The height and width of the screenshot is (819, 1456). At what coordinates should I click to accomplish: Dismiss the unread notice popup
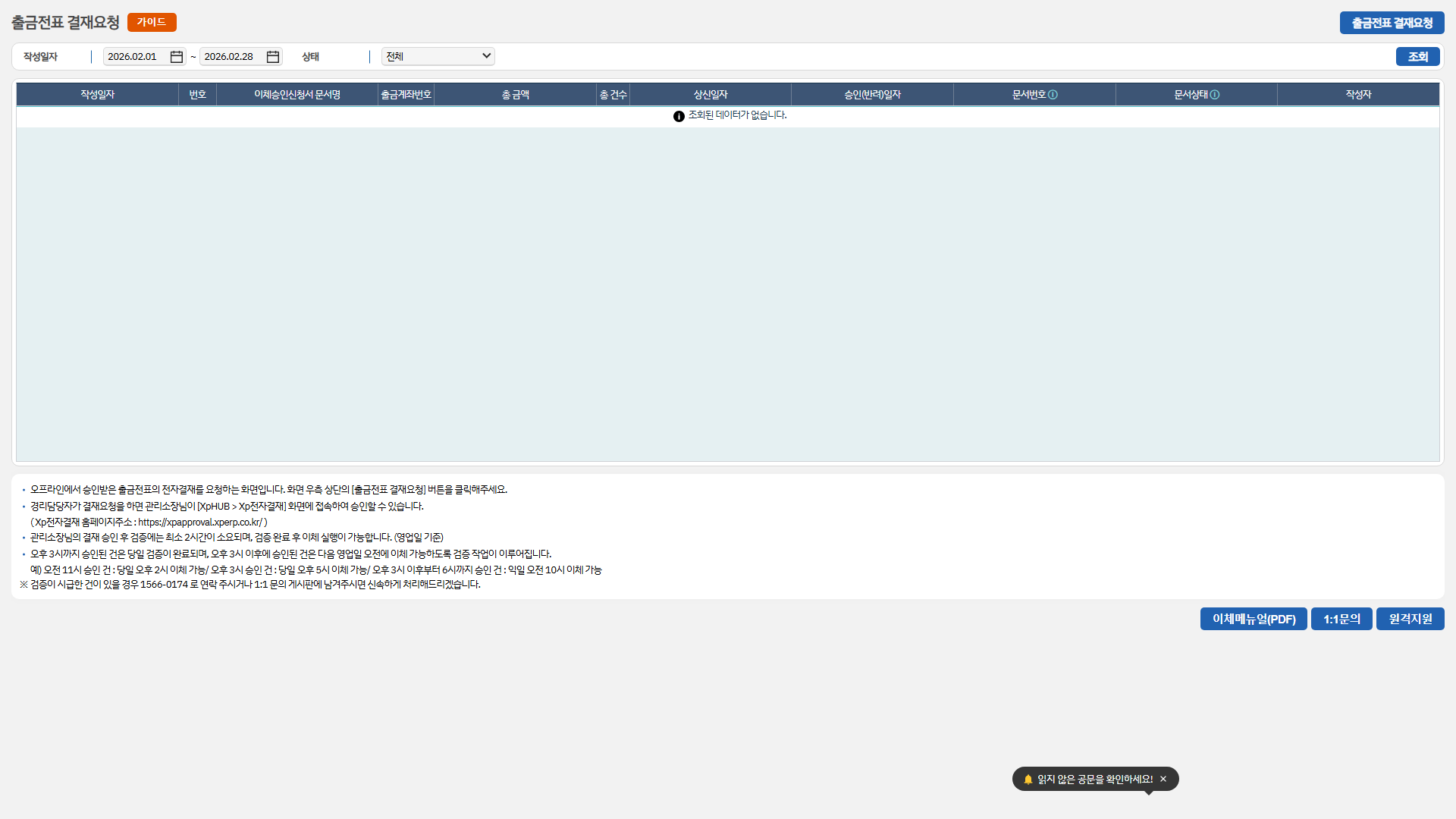pyautogui.click(x=1163, y=779)
